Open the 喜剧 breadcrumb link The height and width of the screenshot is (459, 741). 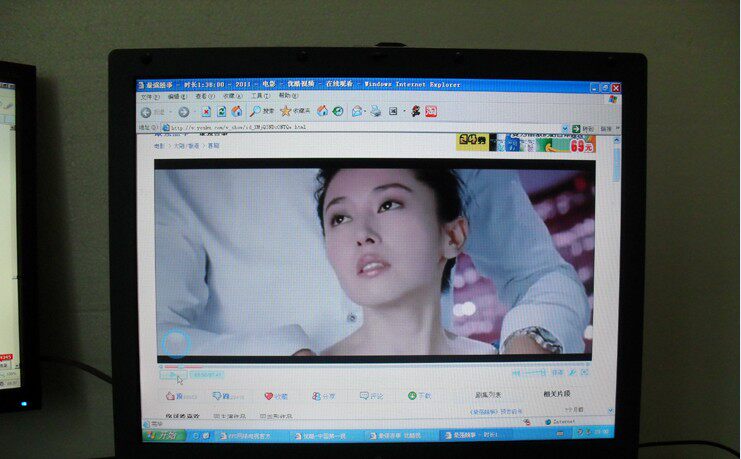pos(214,146)
